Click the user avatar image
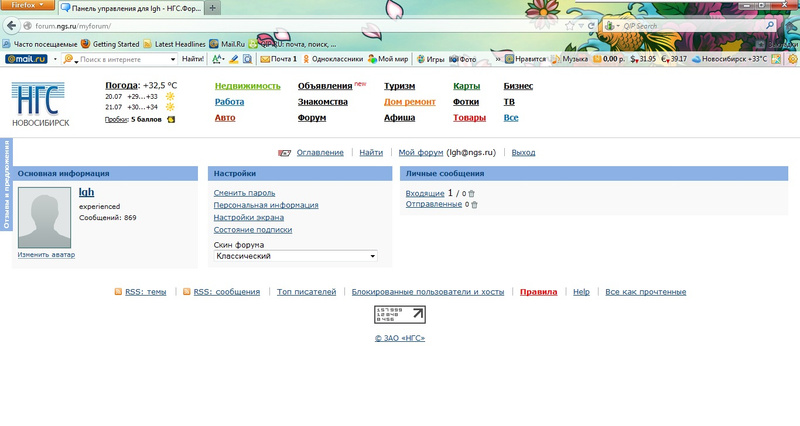 44,217
